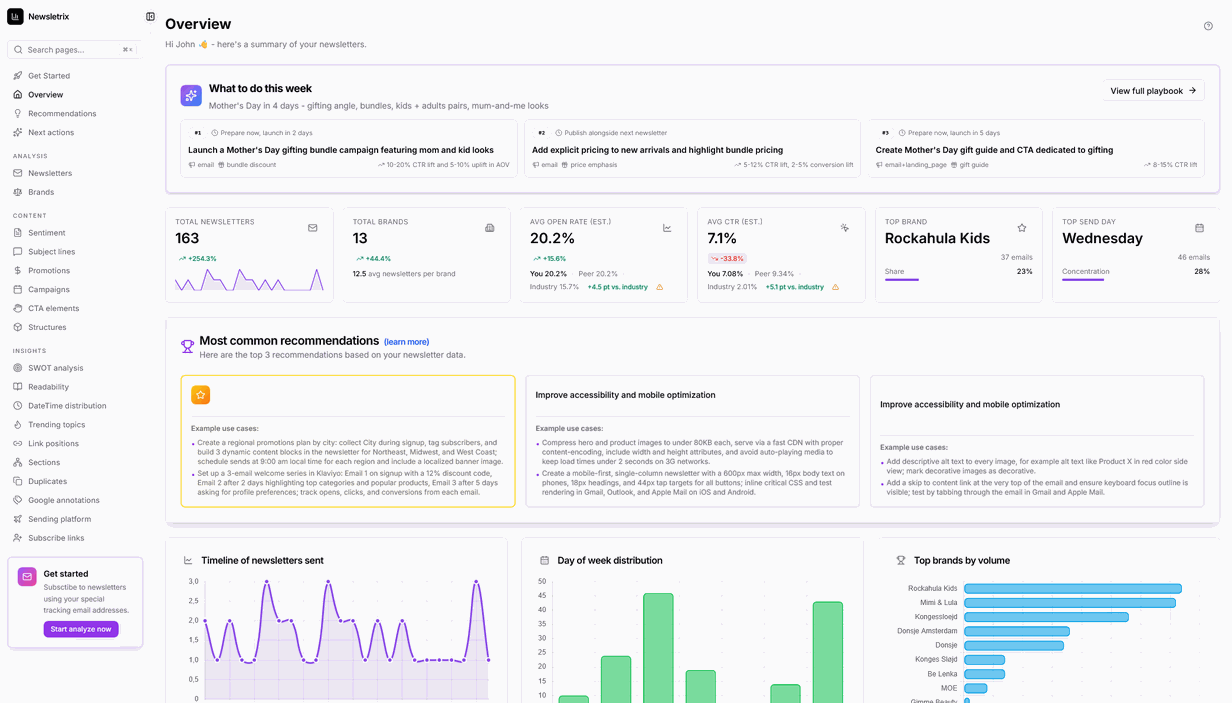Screen dimensions: 1232x703
Task: Go to Recommendations in sidebar
Action: click(62, 114)
